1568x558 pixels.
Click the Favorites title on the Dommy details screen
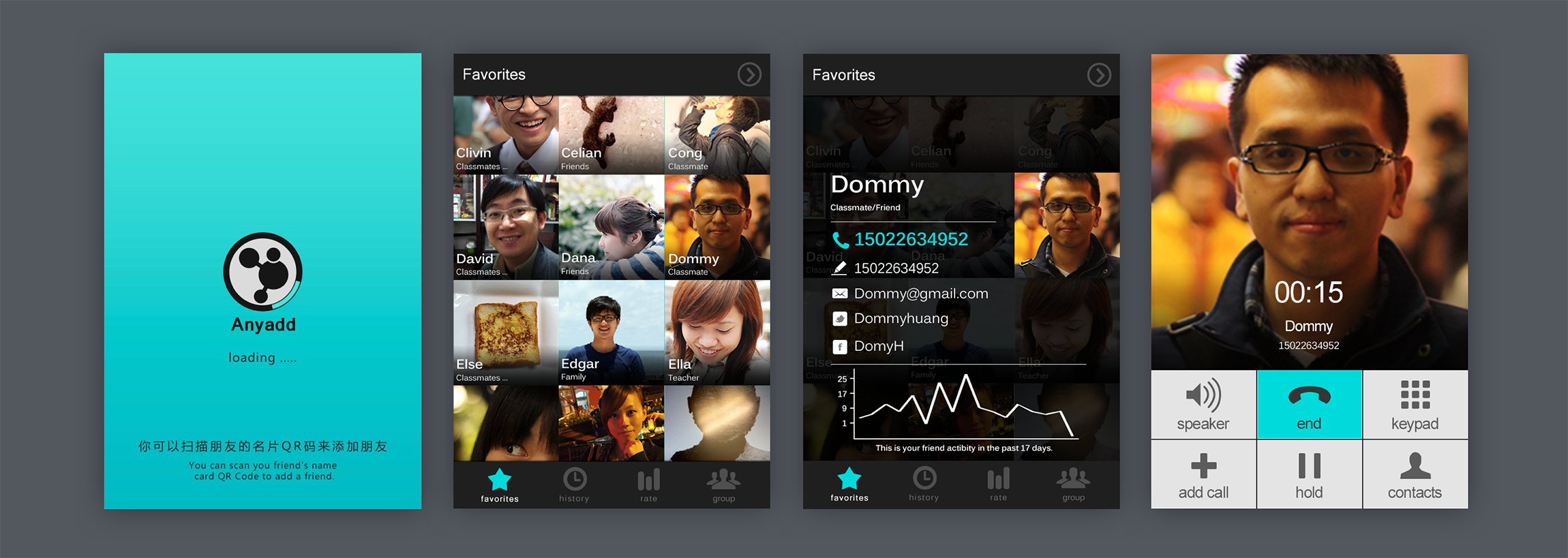click(x=844, y=75)
